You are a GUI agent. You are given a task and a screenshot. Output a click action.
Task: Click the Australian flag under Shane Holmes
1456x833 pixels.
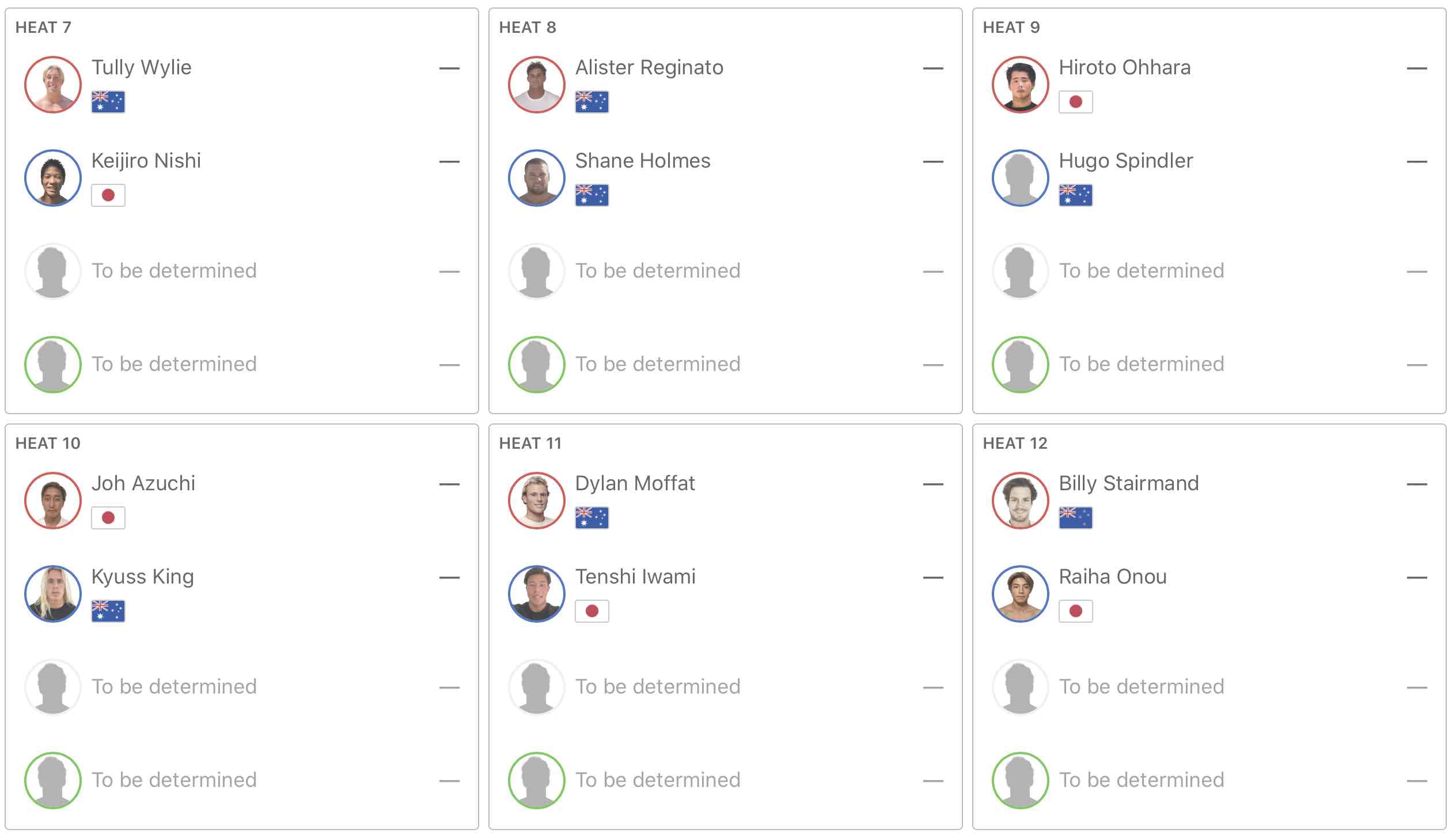pyautogui.click(x=592, y=195)
